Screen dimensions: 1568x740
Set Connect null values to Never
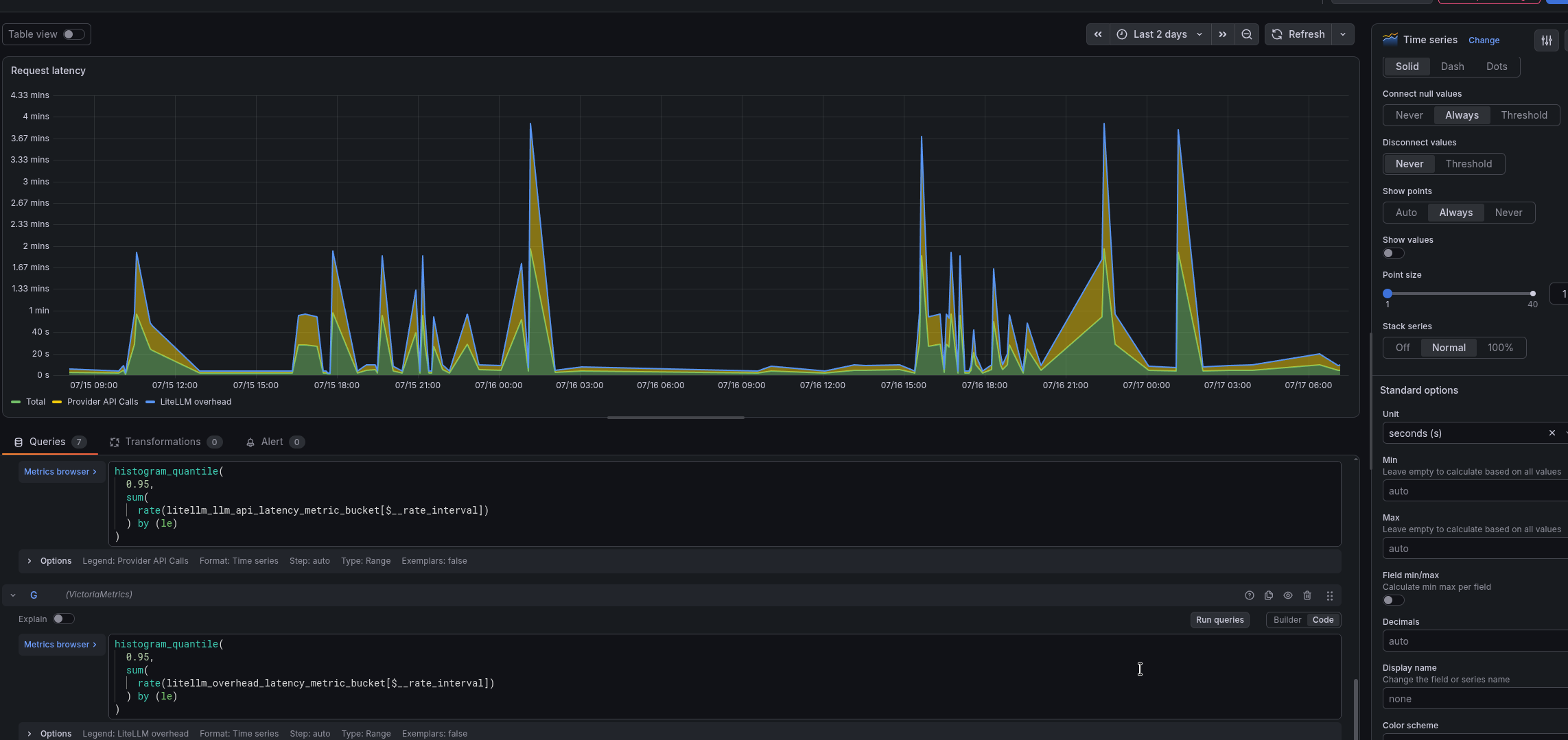pyautogui.click(x=1409, y=115)
